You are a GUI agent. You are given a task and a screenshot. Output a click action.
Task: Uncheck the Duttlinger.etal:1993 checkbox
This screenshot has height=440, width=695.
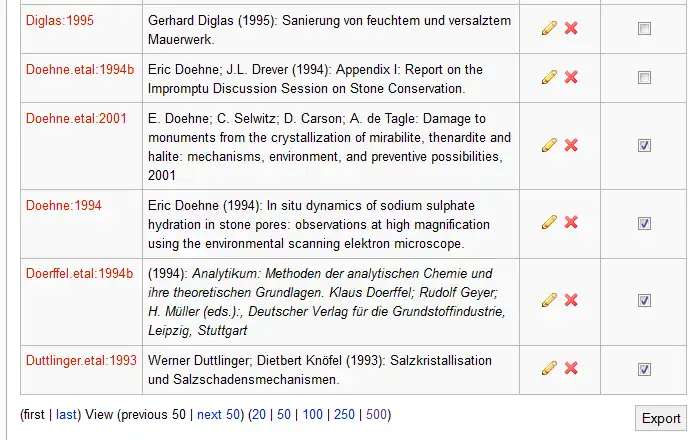click(x=644, y=369)
